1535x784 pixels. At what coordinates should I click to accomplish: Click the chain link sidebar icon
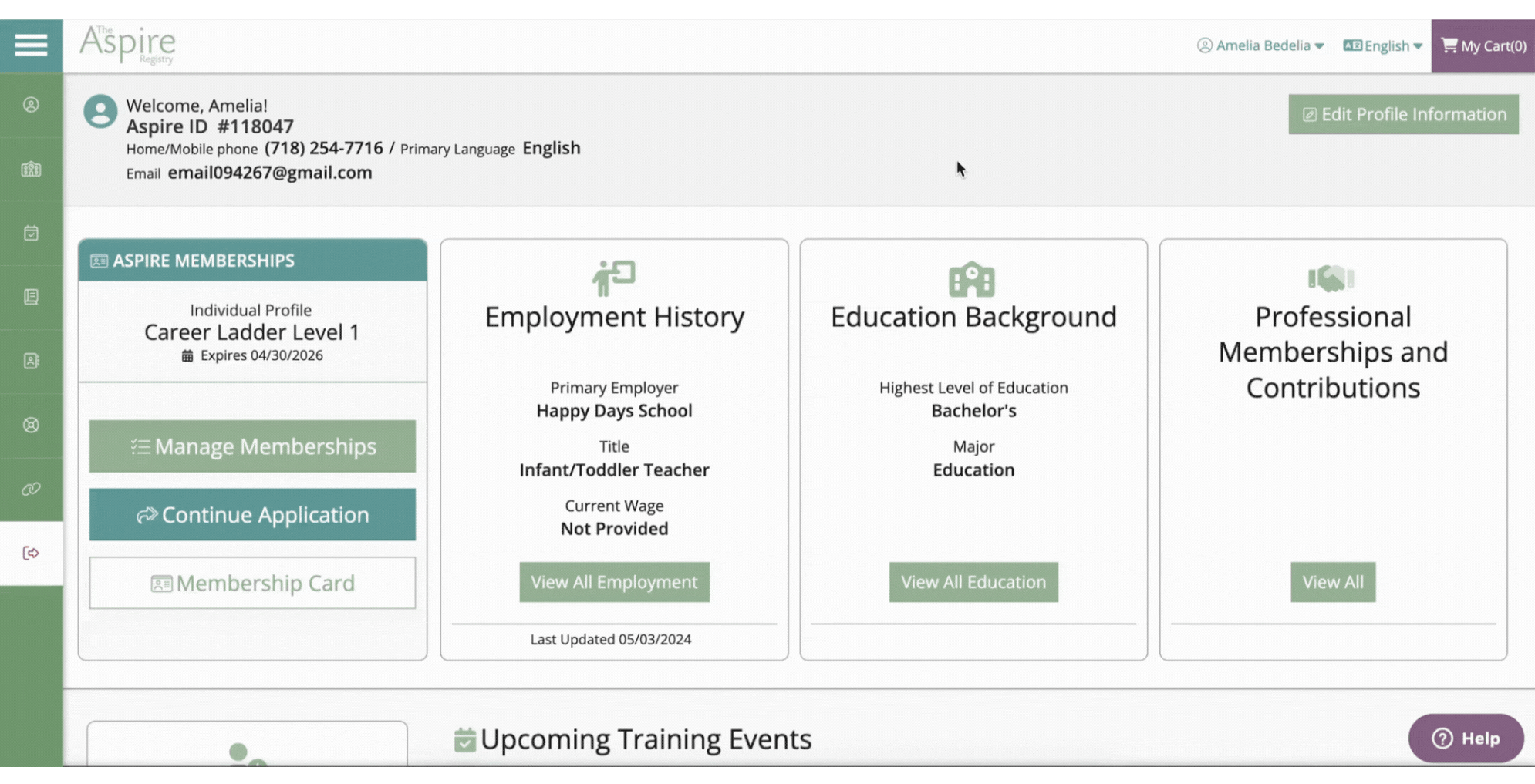click(31, 489)
